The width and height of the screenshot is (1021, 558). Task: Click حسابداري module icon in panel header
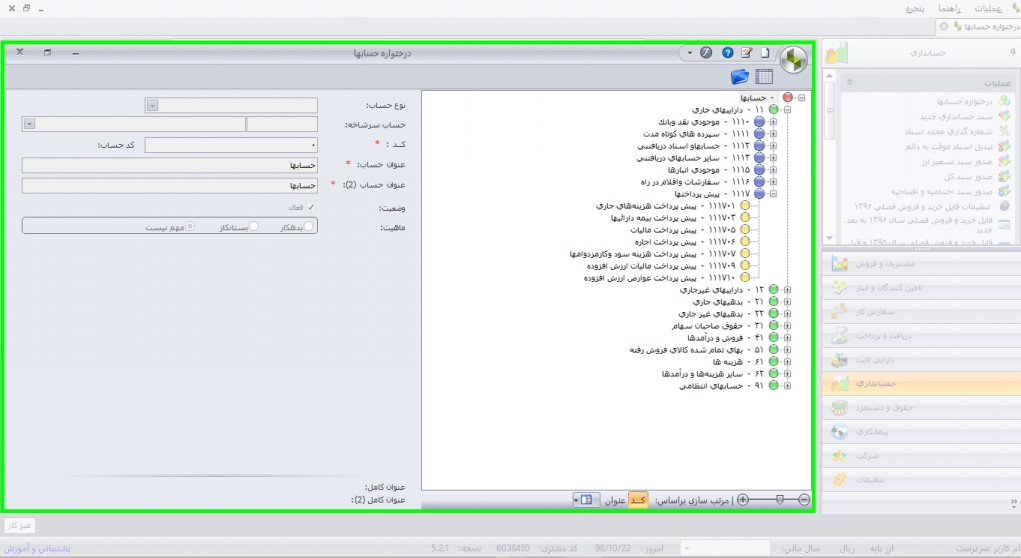pyautogui.click(x=836, y=53)
